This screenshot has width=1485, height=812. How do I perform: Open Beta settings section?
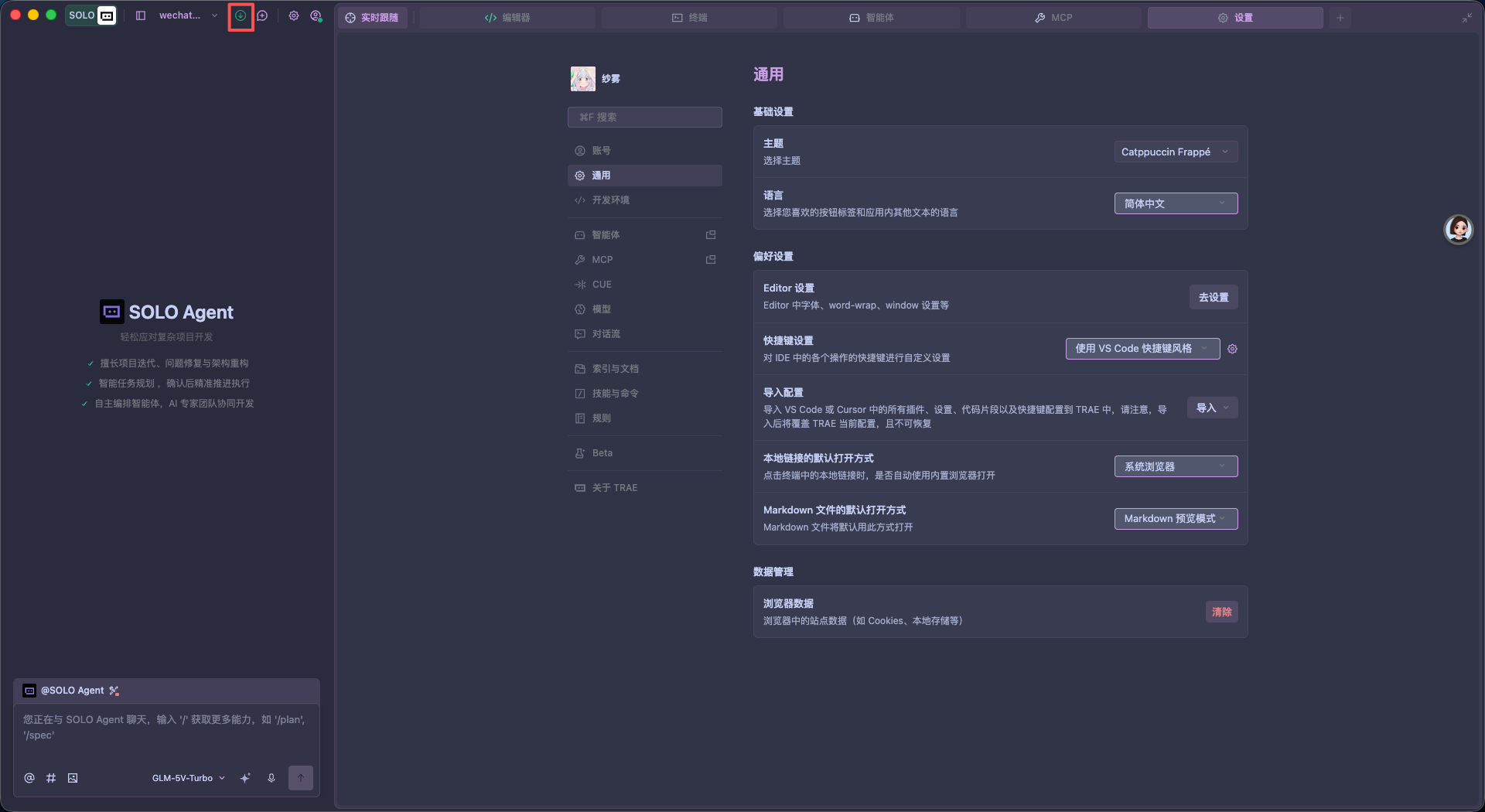[645, 453]
